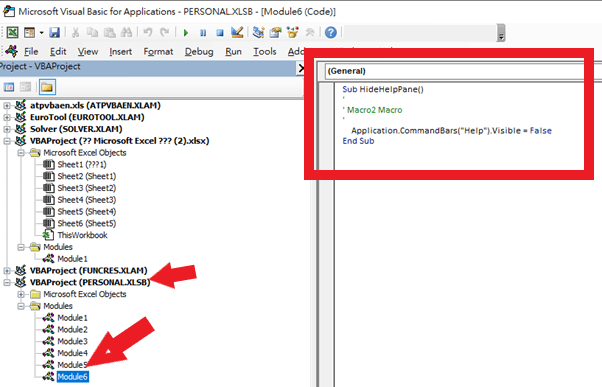
Task: Open the Insert menu
Action: 121,51
